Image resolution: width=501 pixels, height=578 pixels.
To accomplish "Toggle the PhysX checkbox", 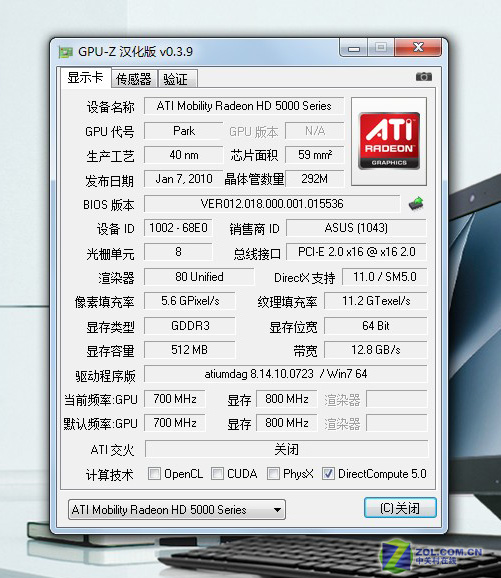I will (273, 473).
